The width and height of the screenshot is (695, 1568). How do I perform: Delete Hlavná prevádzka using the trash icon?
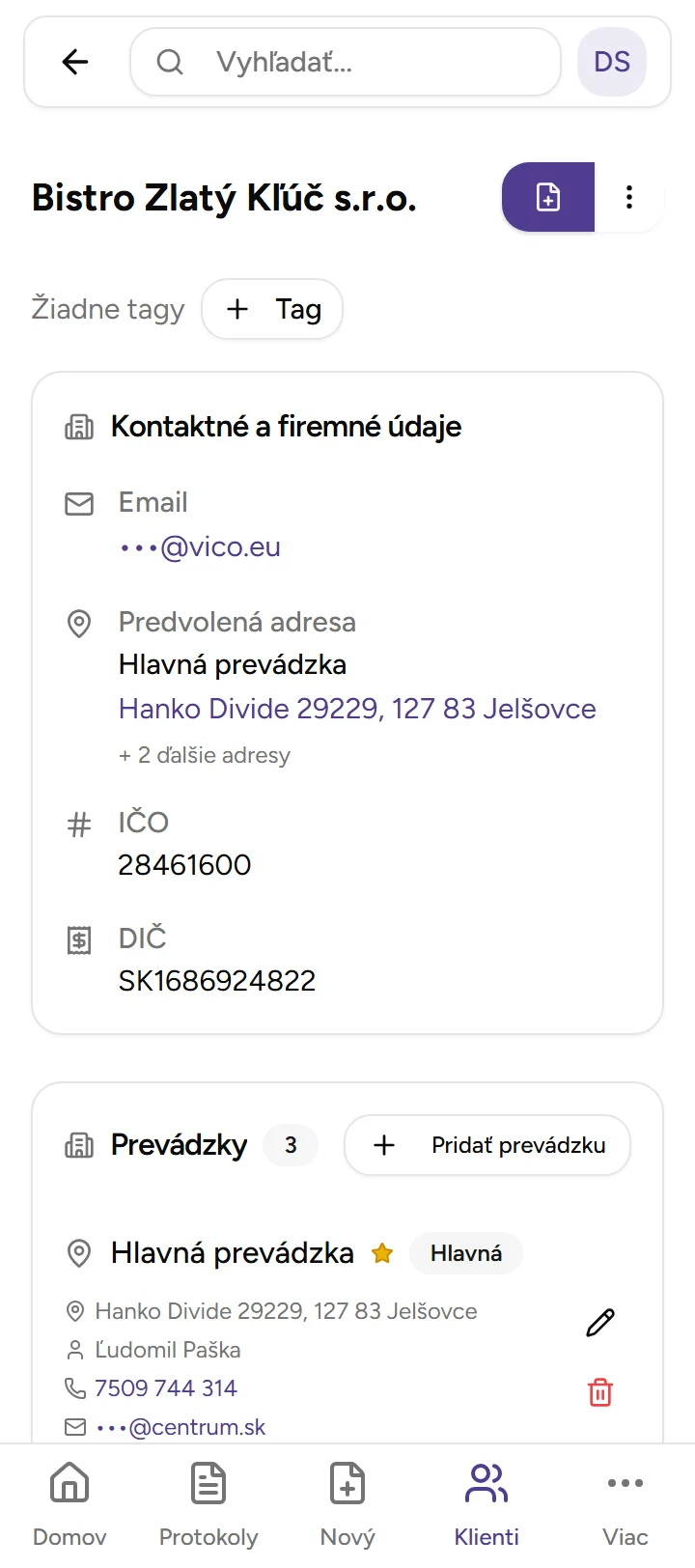tap(599, 1392)
